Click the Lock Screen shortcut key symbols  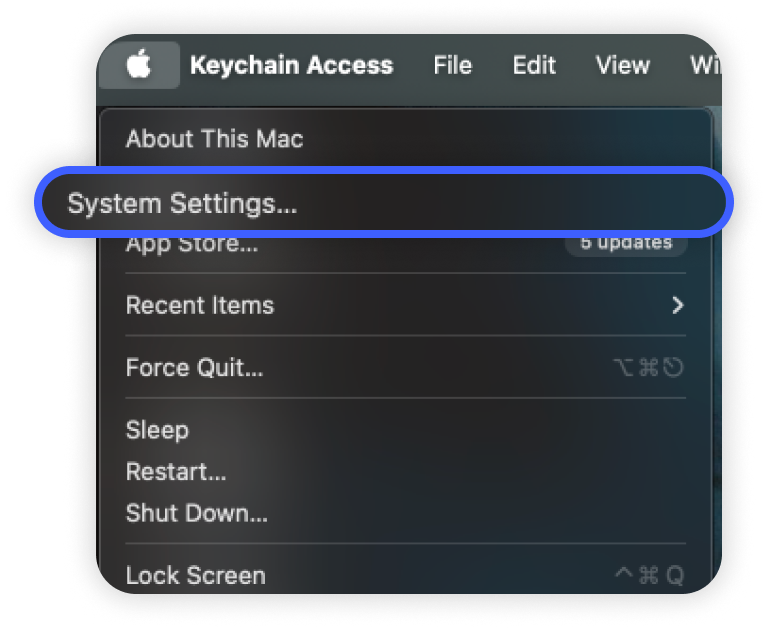pos(648,576)
